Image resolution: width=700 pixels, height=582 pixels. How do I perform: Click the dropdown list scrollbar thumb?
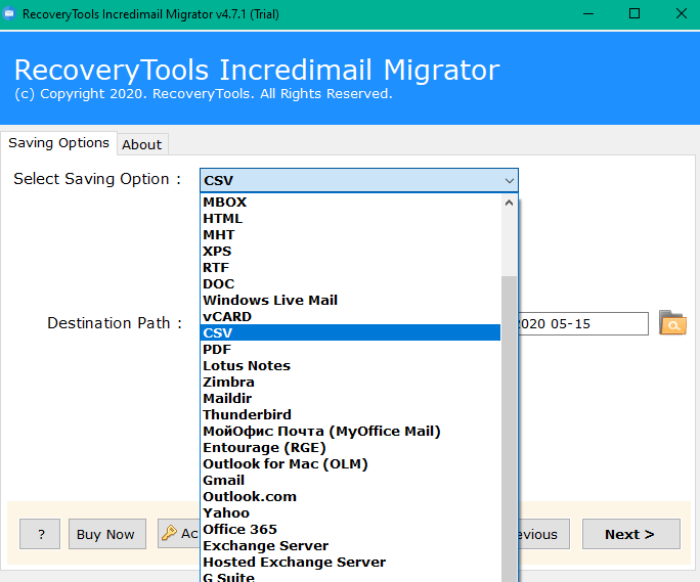509,428
